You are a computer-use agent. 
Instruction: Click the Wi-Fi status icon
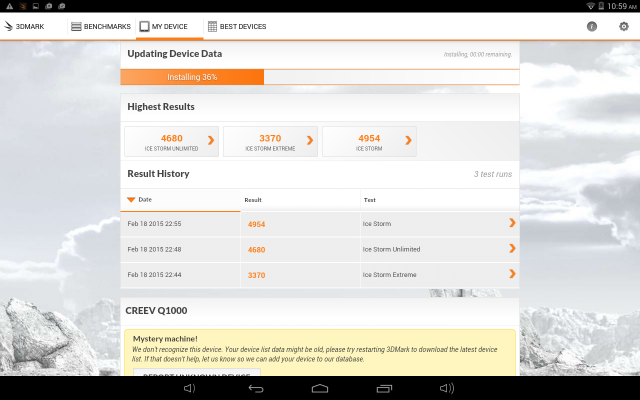click(x=590, y=6)
